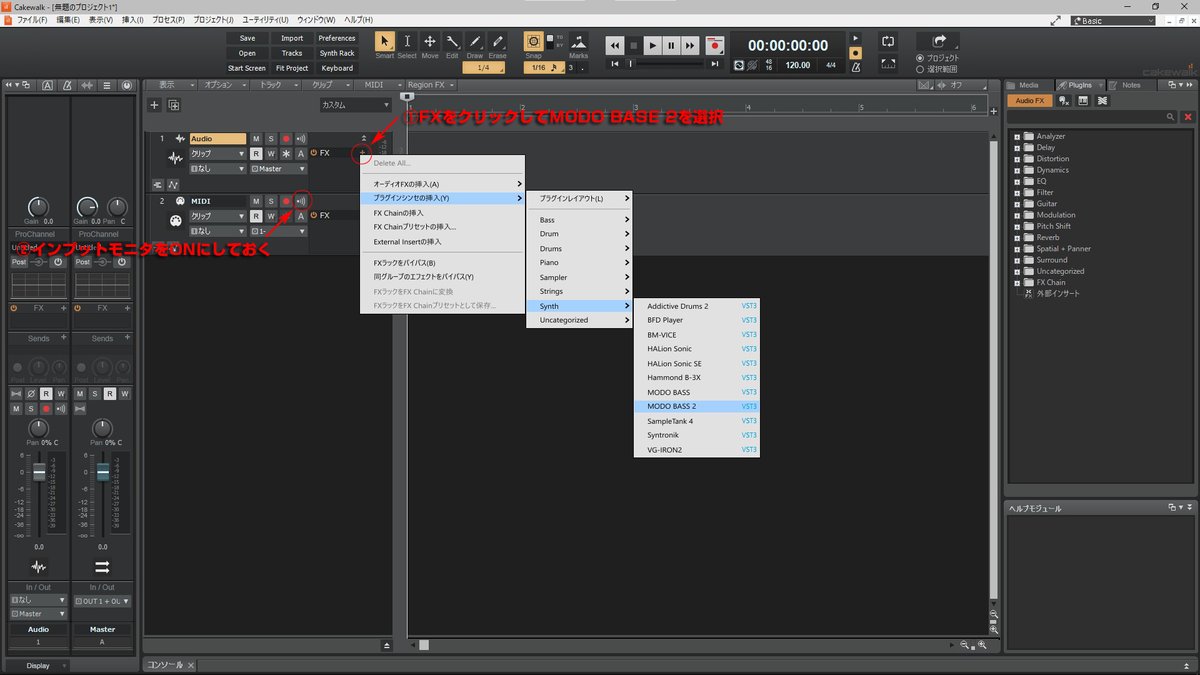
Task: Start playback with the Play button
Action: click(x=652, y=45)
